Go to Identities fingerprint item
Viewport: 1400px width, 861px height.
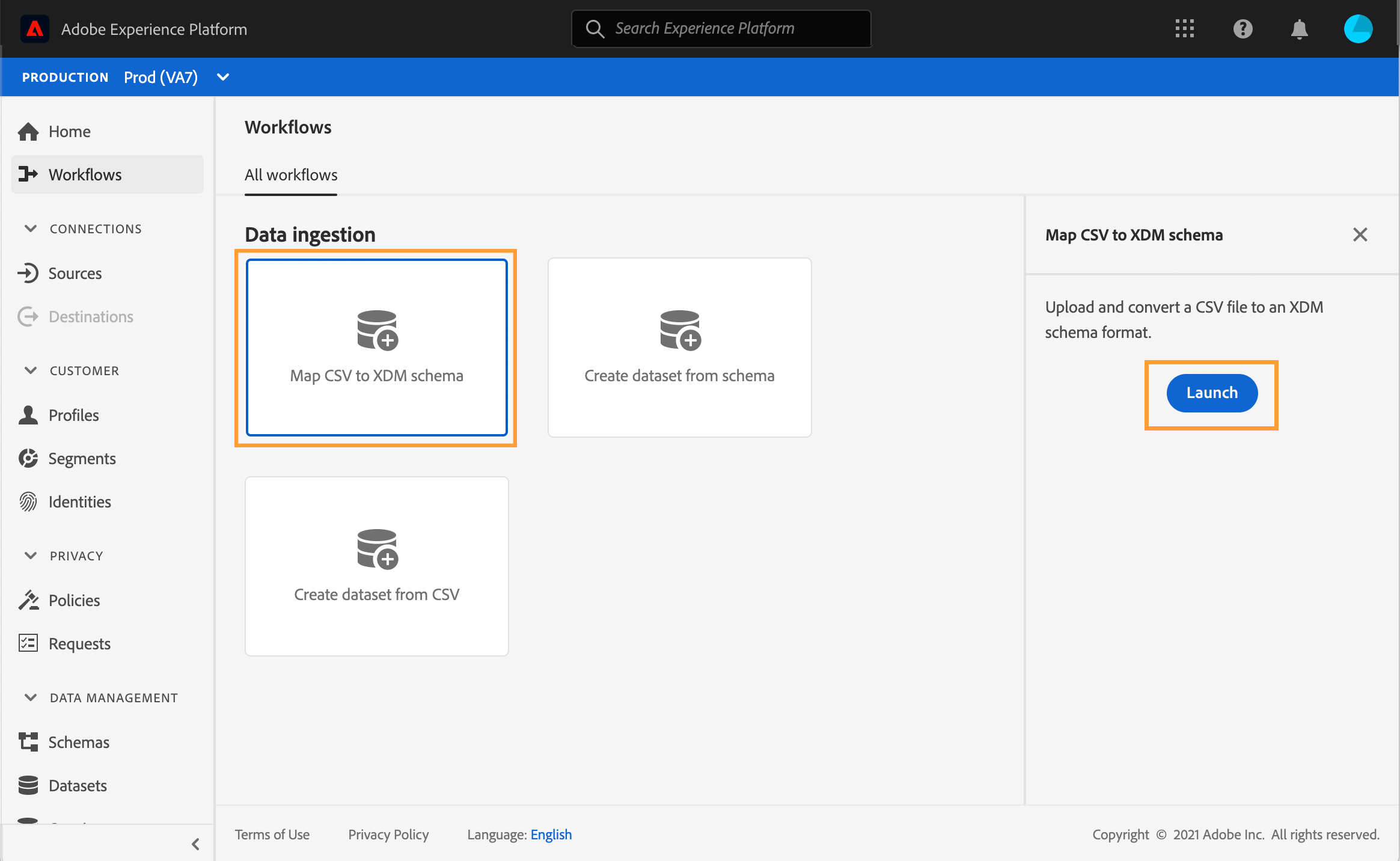pyautogui.click(x=79, y=502)
